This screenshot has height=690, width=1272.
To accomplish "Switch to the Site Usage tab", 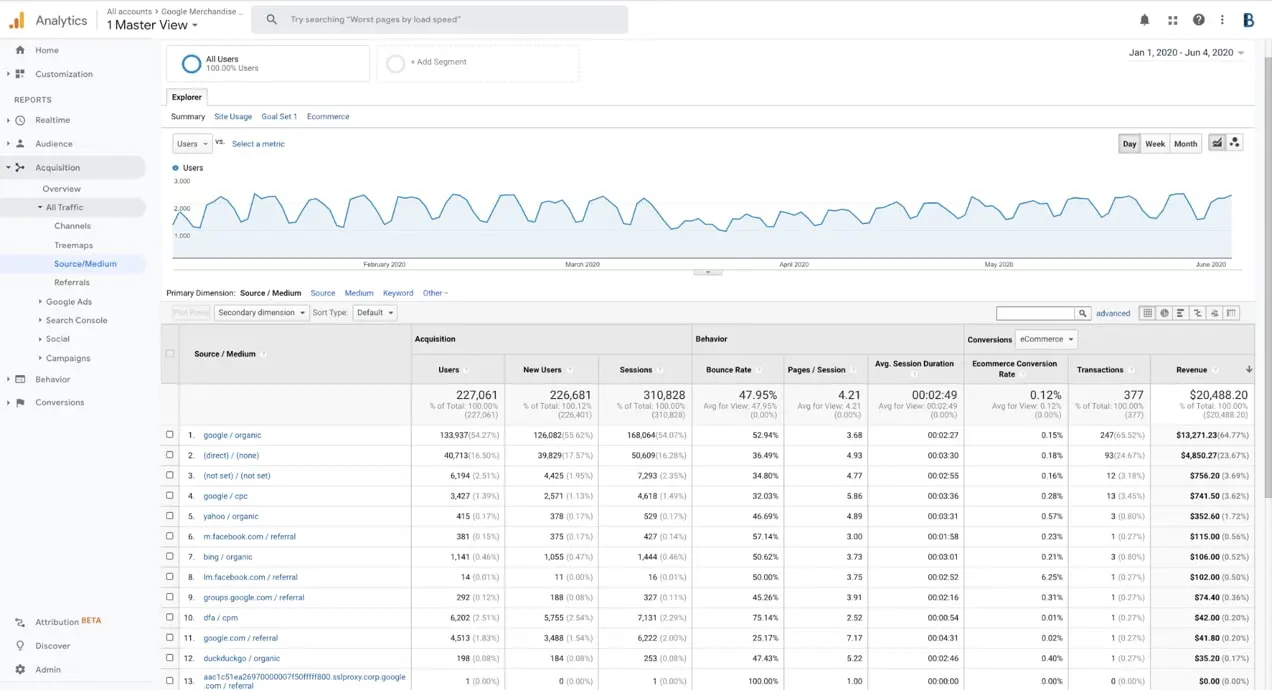I will [233, 117].
